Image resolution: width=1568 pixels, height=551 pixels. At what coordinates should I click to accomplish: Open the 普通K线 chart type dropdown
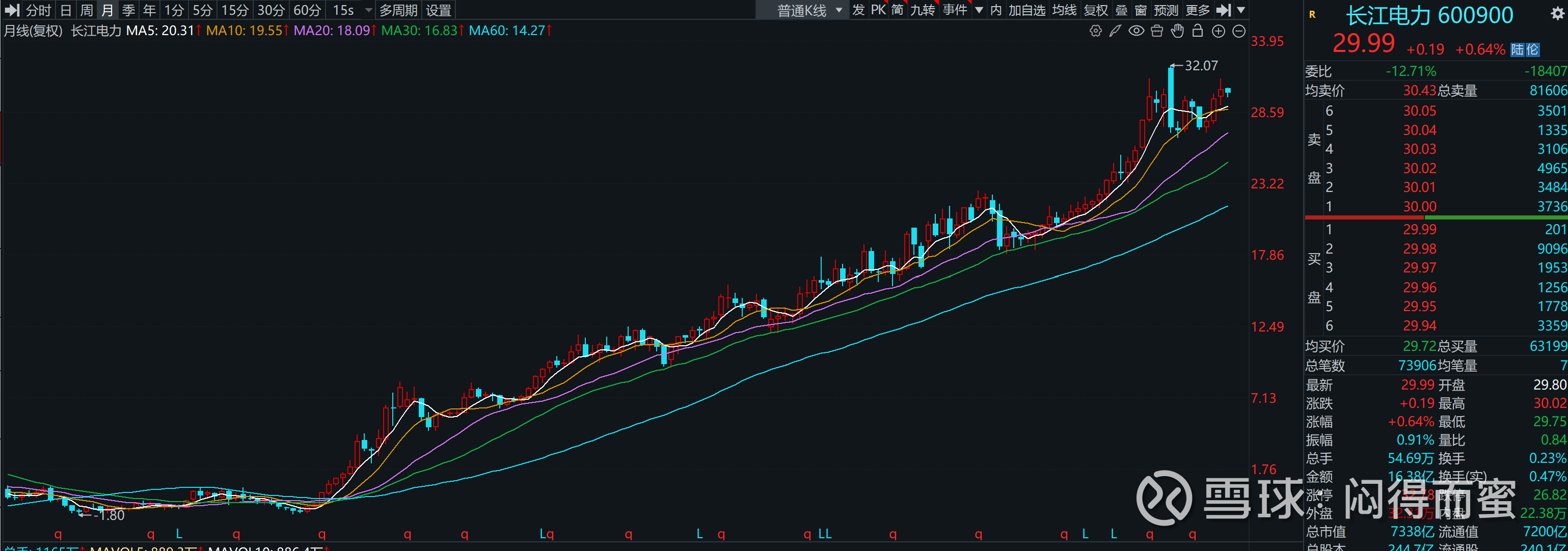(802, 10)
